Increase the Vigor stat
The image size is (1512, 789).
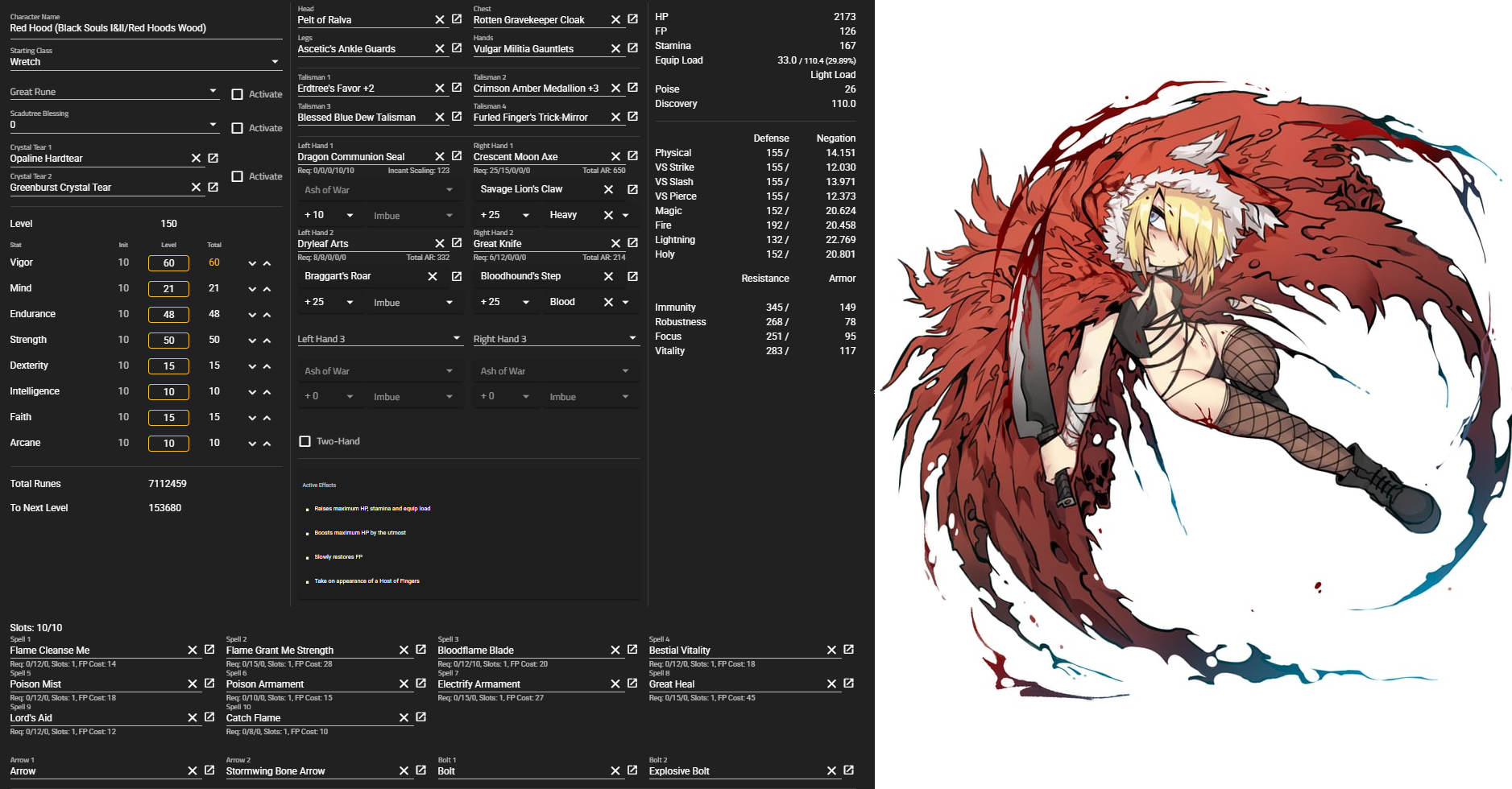(267, 263)
